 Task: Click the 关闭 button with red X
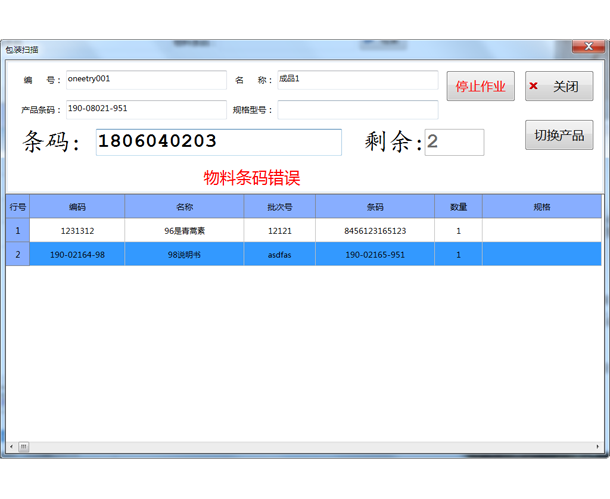559,86
